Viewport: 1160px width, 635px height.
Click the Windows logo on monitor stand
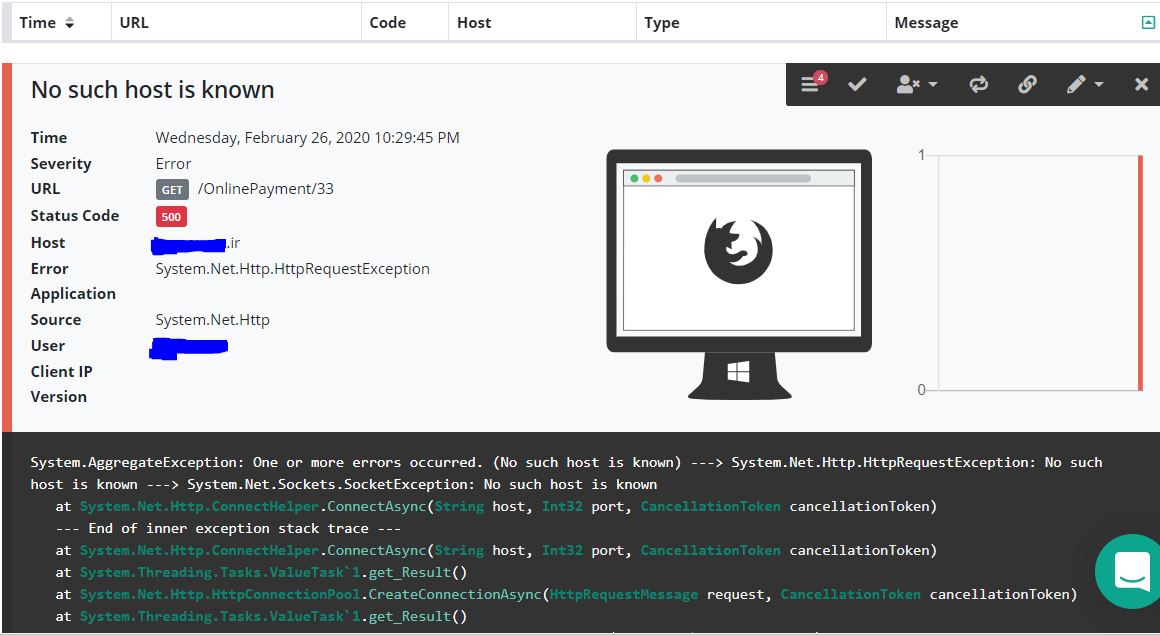click(738, 373)
